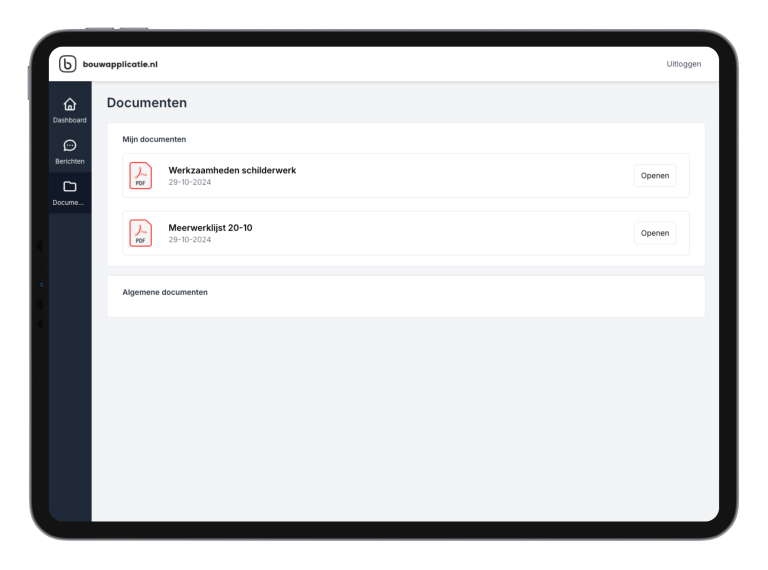Click PDF icon of Meerwerklijst 20-10
The height and width of the screenshot is (570, 768).
click(x=141, y=233)
